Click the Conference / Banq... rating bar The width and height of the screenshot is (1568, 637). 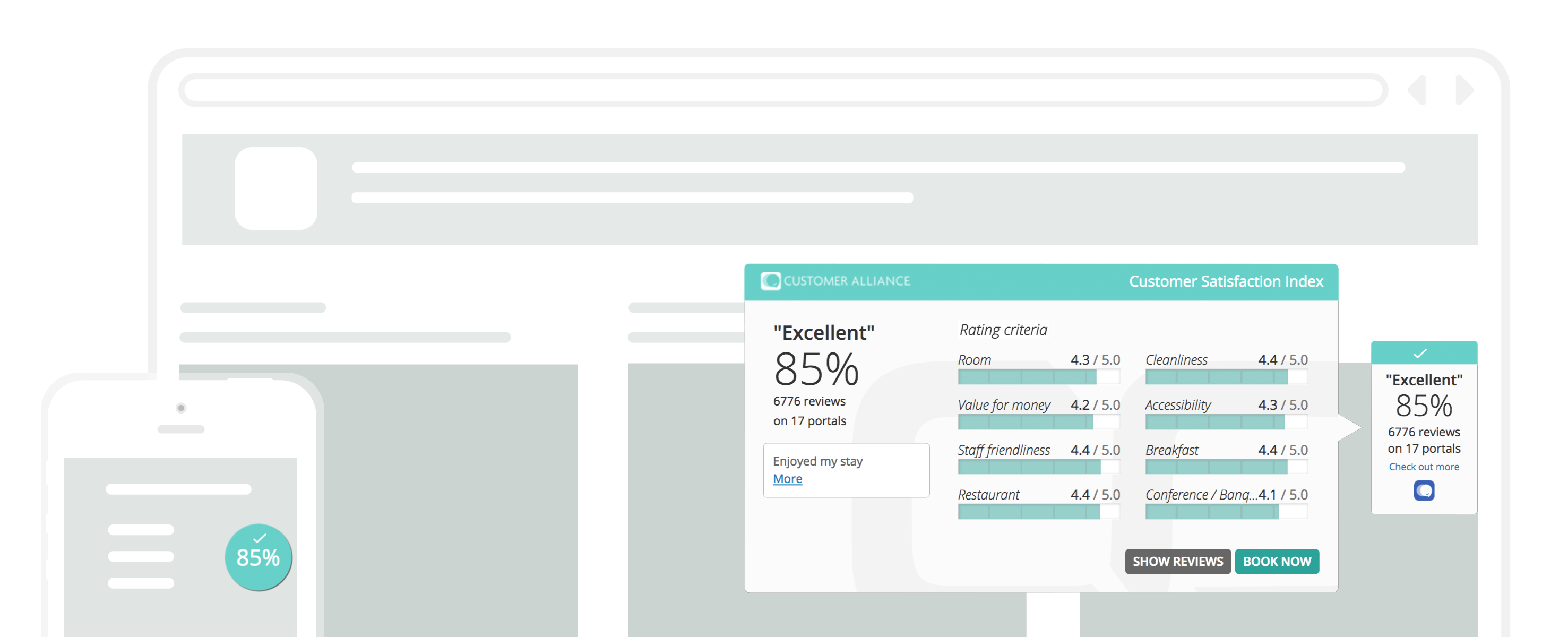pos(1226,512)
